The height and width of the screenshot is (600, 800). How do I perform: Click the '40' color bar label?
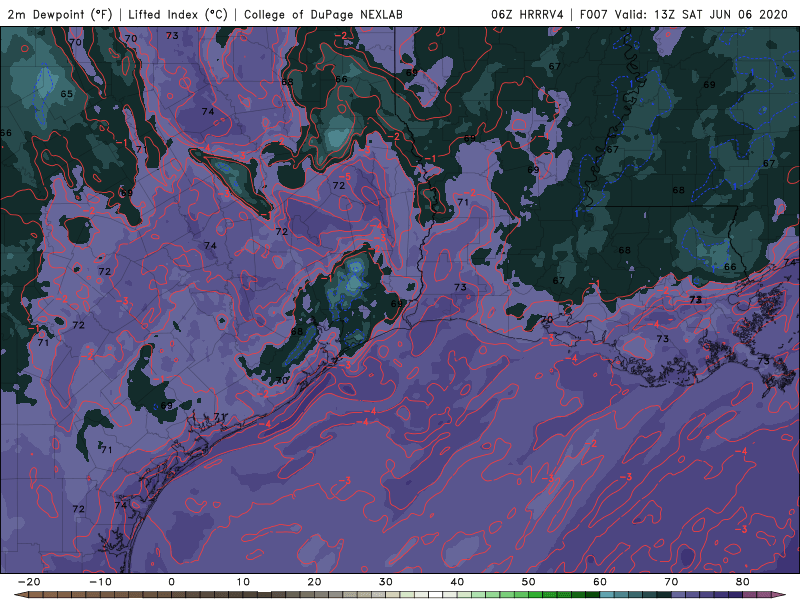click(x=457, y=582)
